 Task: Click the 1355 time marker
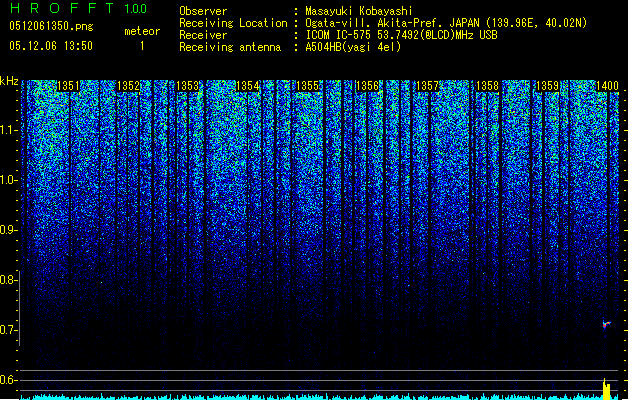pos(308,86)
